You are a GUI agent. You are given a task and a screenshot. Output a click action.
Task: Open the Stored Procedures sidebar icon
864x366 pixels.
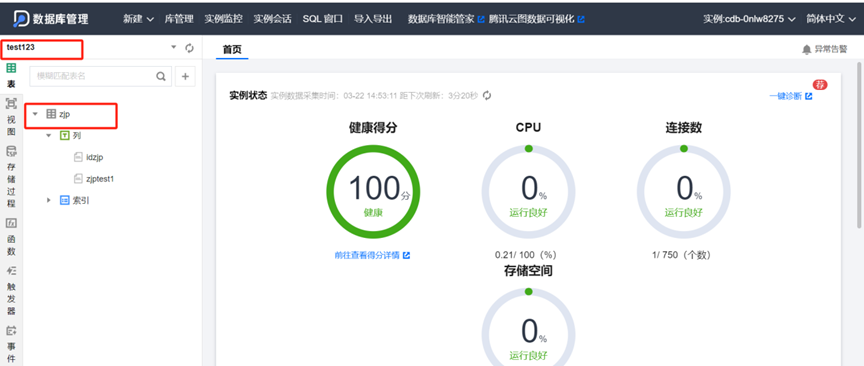(11, 177)
